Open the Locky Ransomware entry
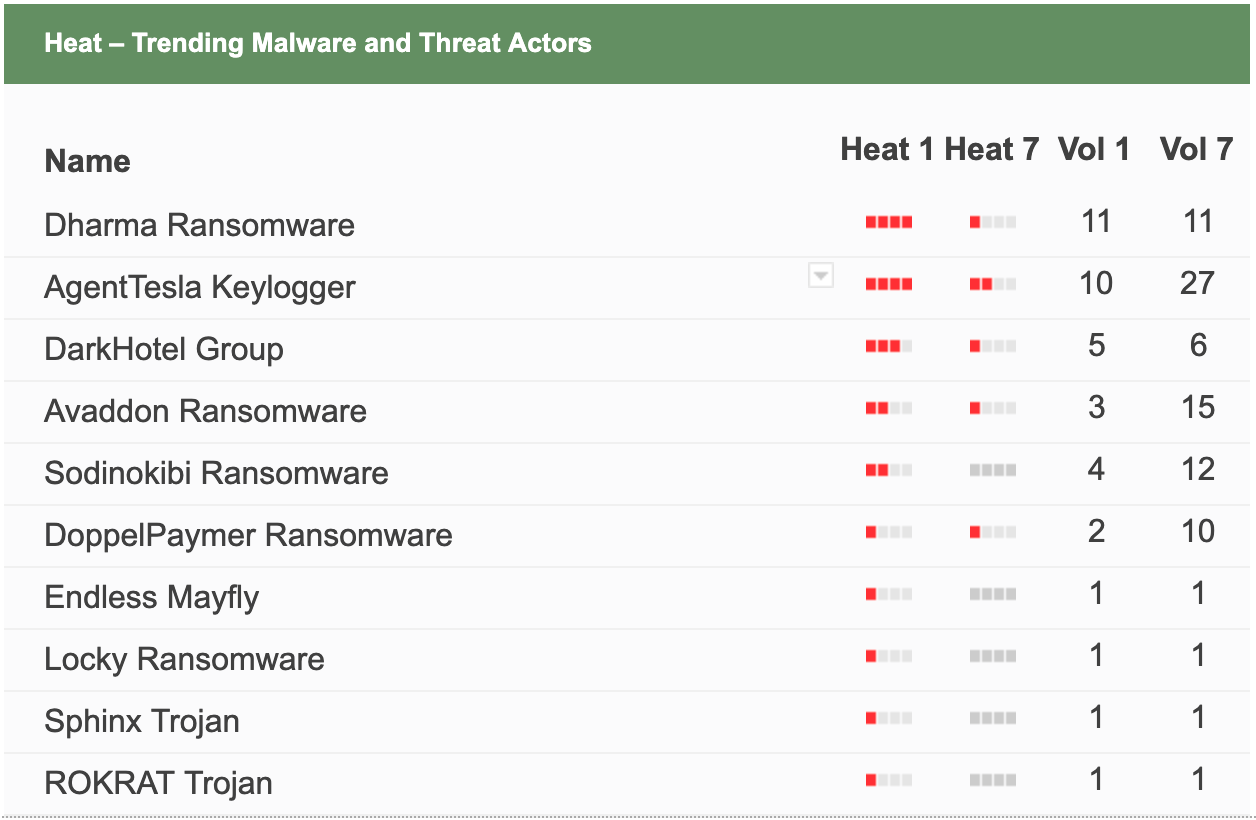Viewport: 1256px width, 820px height. [185, 658]
